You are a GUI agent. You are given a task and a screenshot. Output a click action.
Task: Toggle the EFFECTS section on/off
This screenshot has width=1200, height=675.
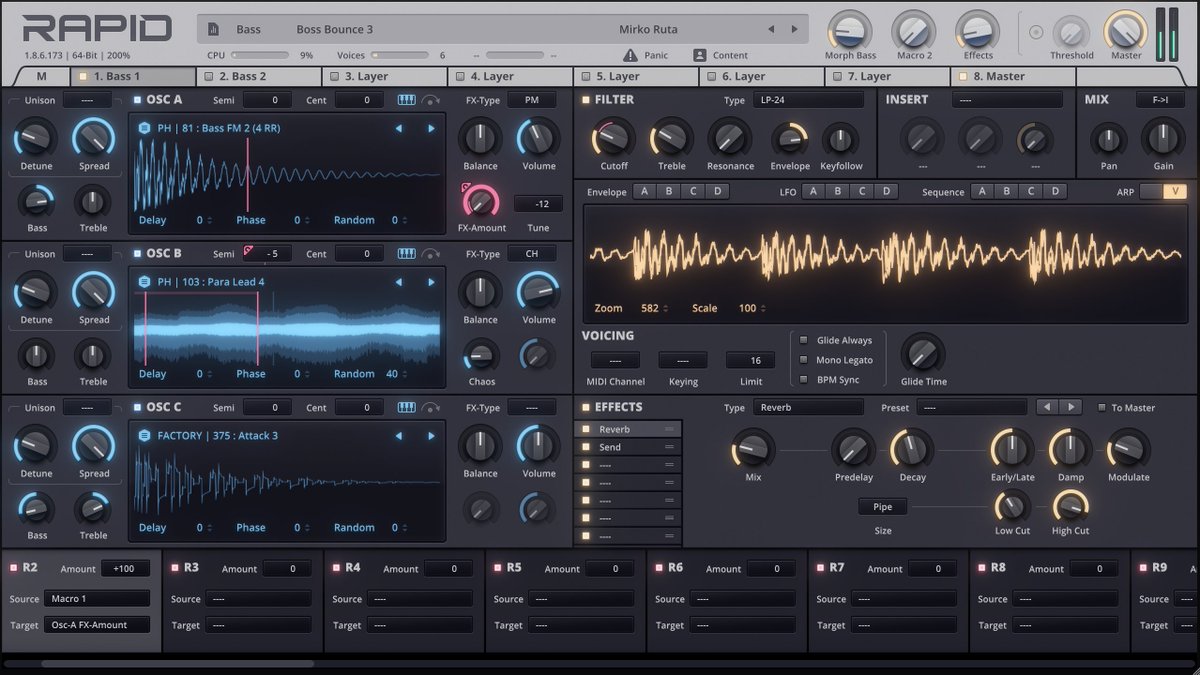pos(587,408)
